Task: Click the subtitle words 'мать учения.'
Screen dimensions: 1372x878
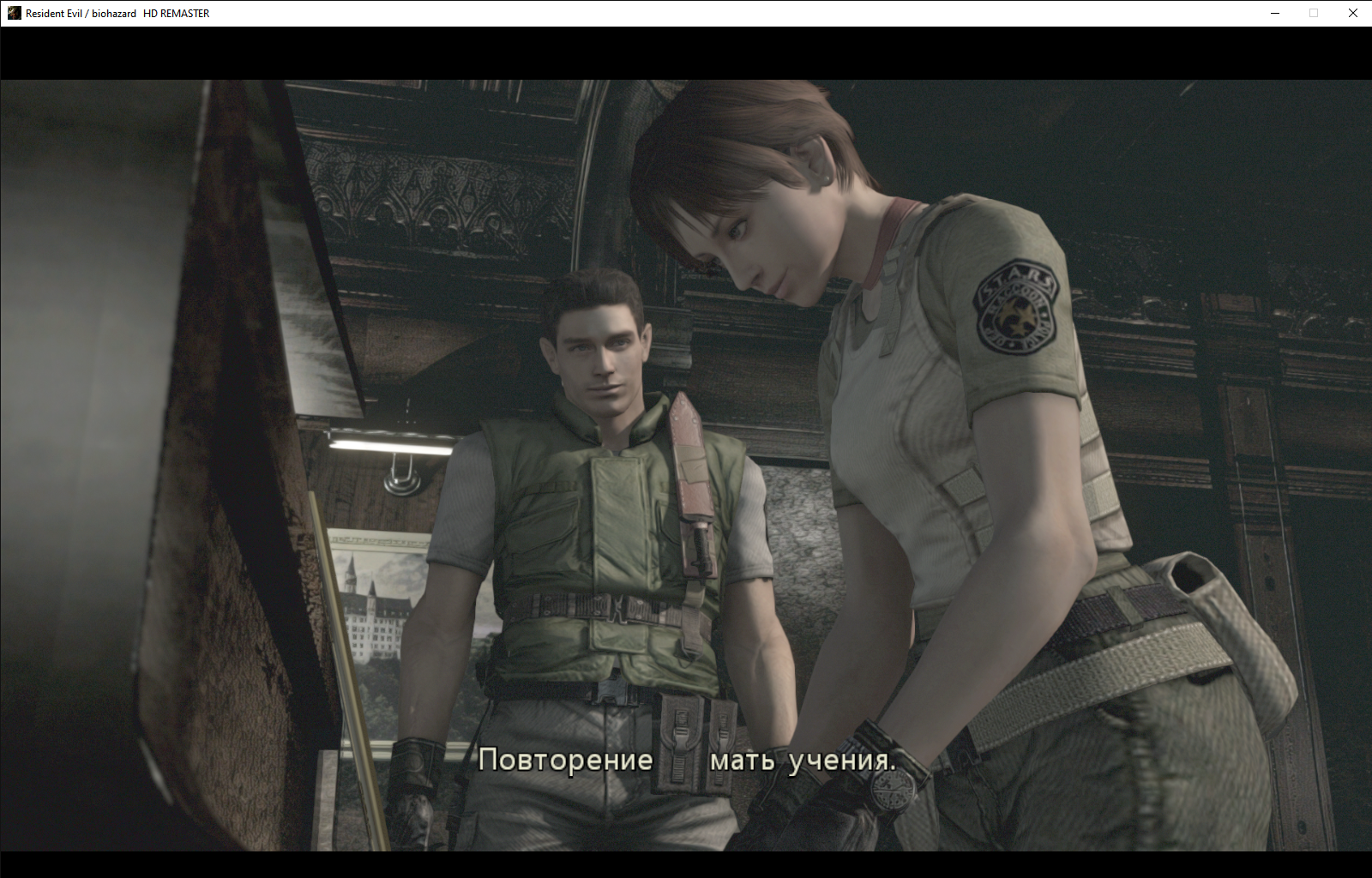Action: coord(803,760)
